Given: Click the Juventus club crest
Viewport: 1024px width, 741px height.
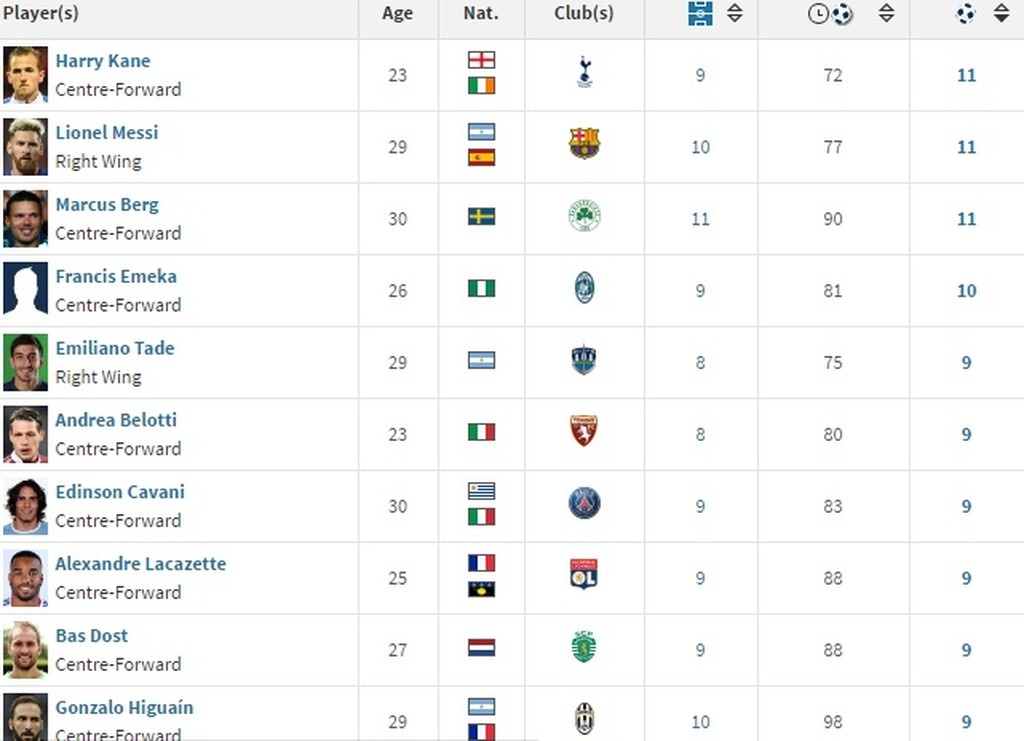Looking at the screenshot, I should [x=585, y=718].
